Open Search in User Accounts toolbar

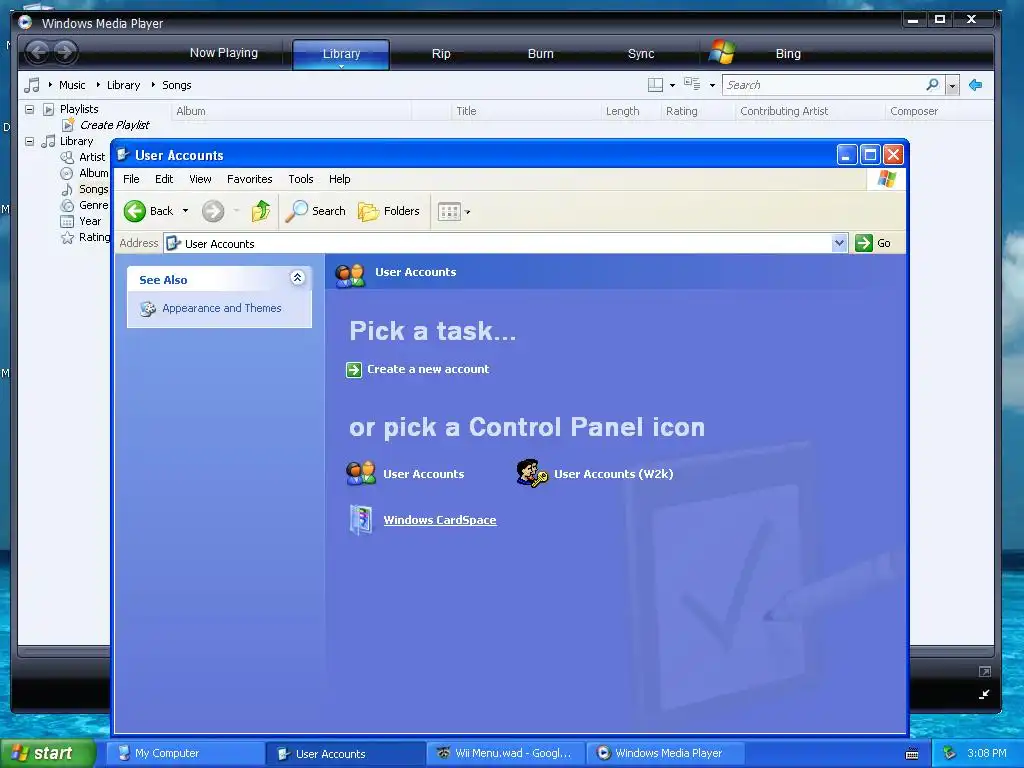pos(316,211)
